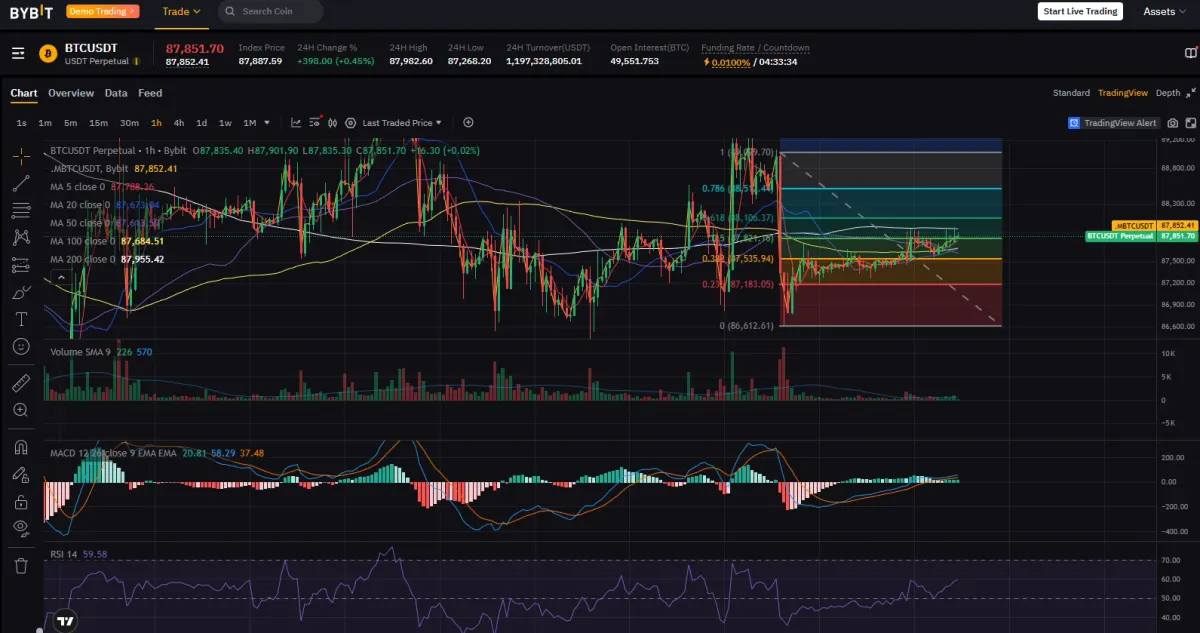This screenshot has width=1200, height=633.
Task: Open the Assets dropdown
Action: pyautogui.click(x=1164, y=11)
